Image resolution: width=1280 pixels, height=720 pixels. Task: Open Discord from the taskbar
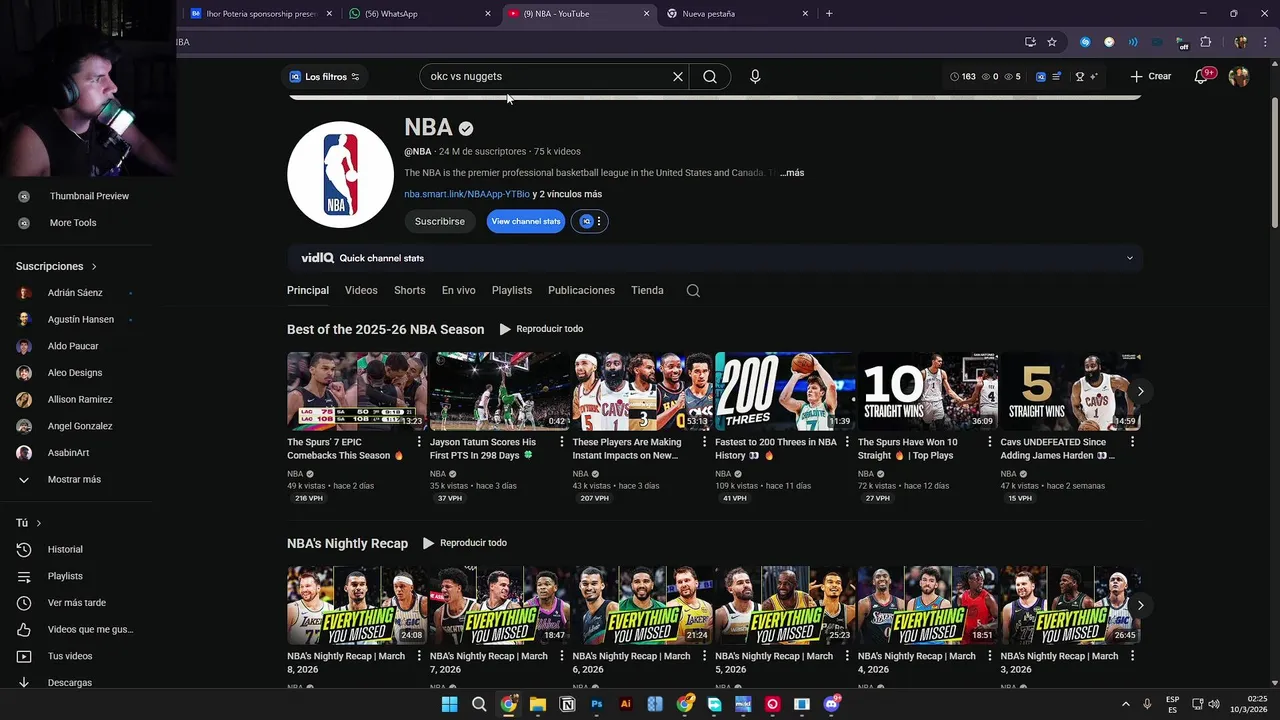point(831,704)
